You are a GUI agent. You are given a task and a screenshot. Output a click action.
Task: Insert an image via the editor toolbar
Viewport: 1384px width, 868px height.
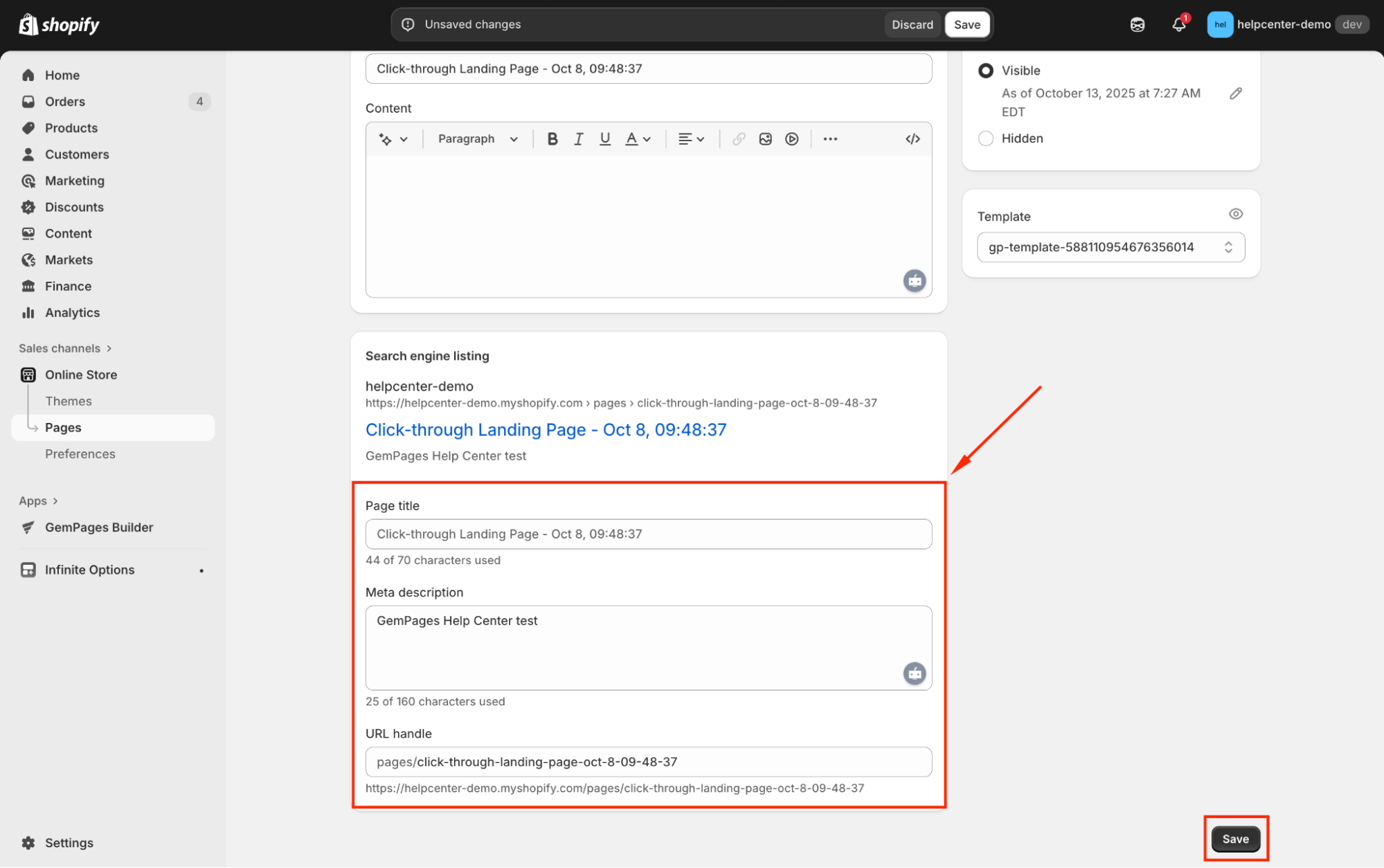point(765,139)
